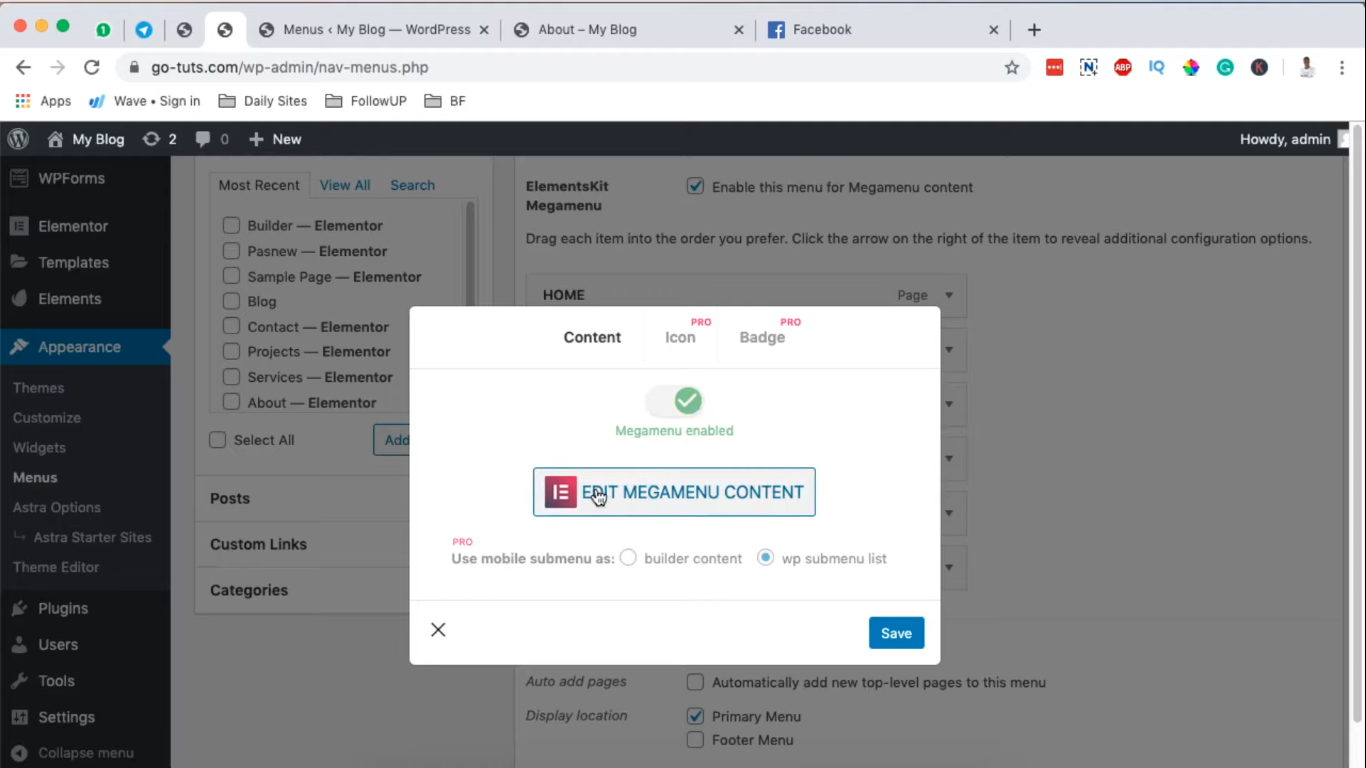Open a new browser tab
1366x768 pixels.
point(1034,30)
